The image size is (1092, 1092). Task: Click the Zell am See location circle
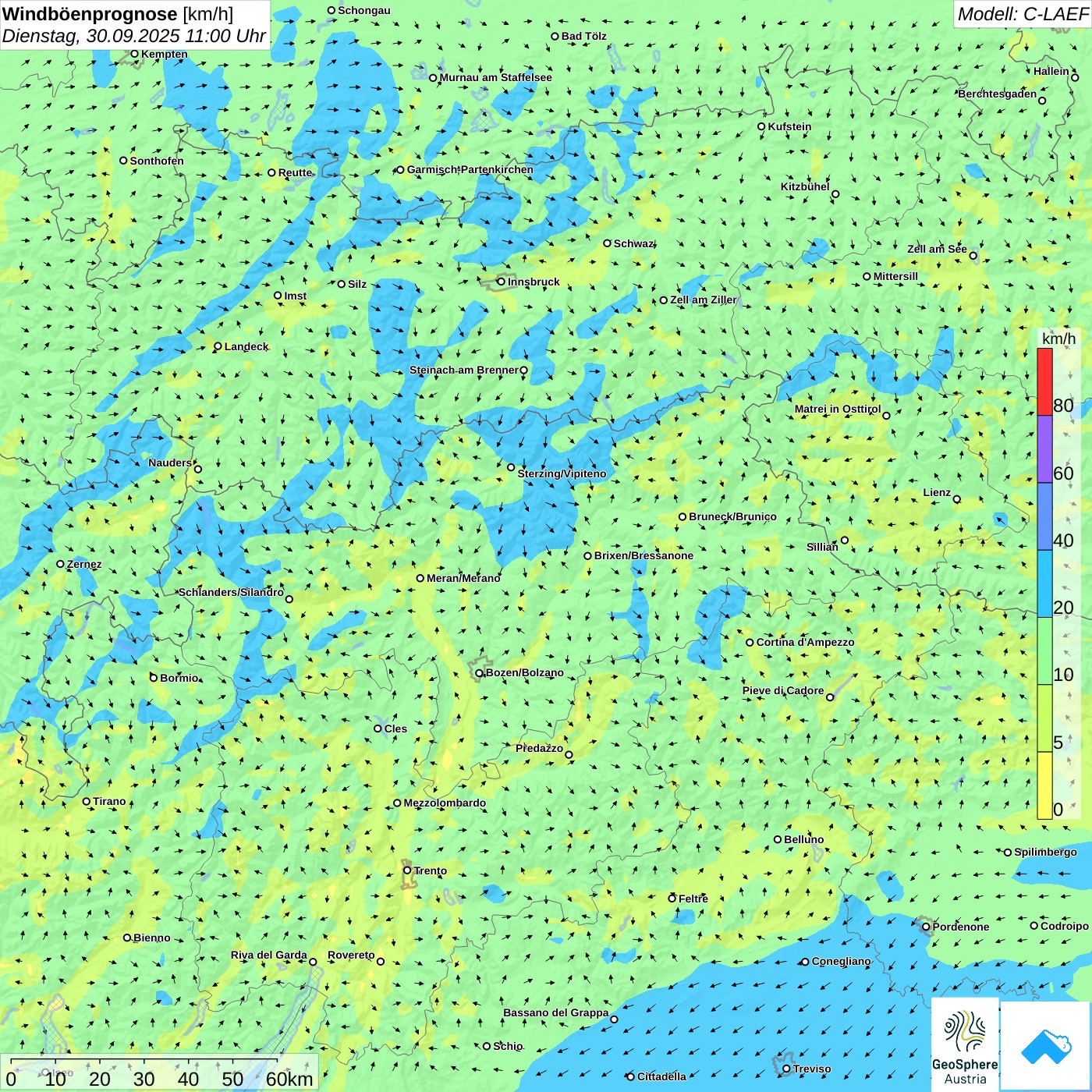973,256
